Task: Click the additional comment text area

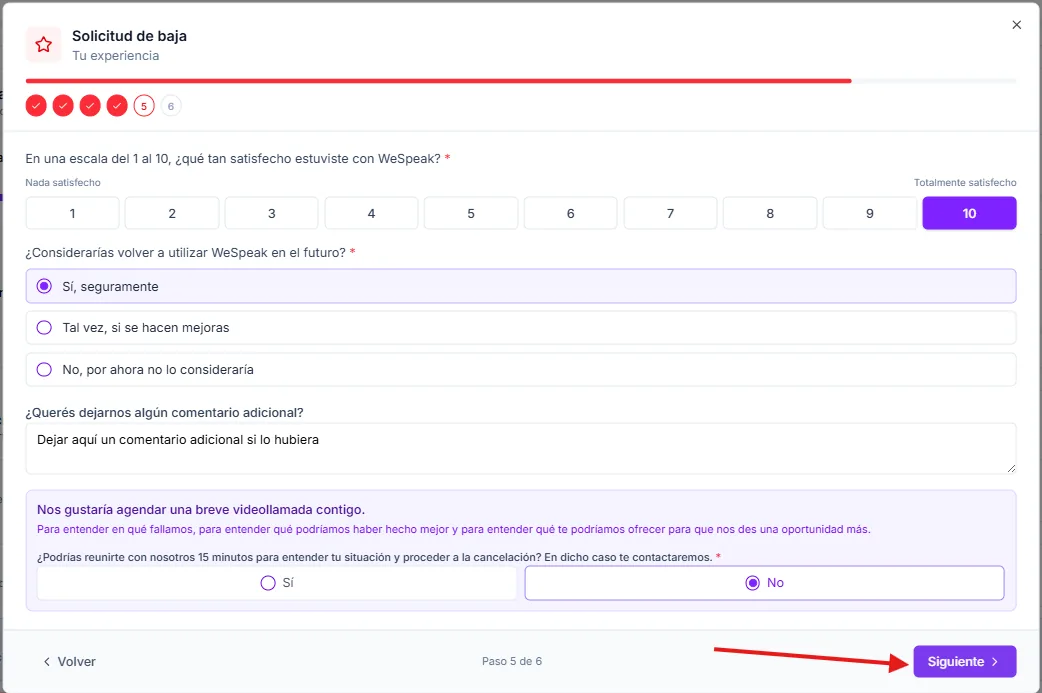Action: pos(521,448)
